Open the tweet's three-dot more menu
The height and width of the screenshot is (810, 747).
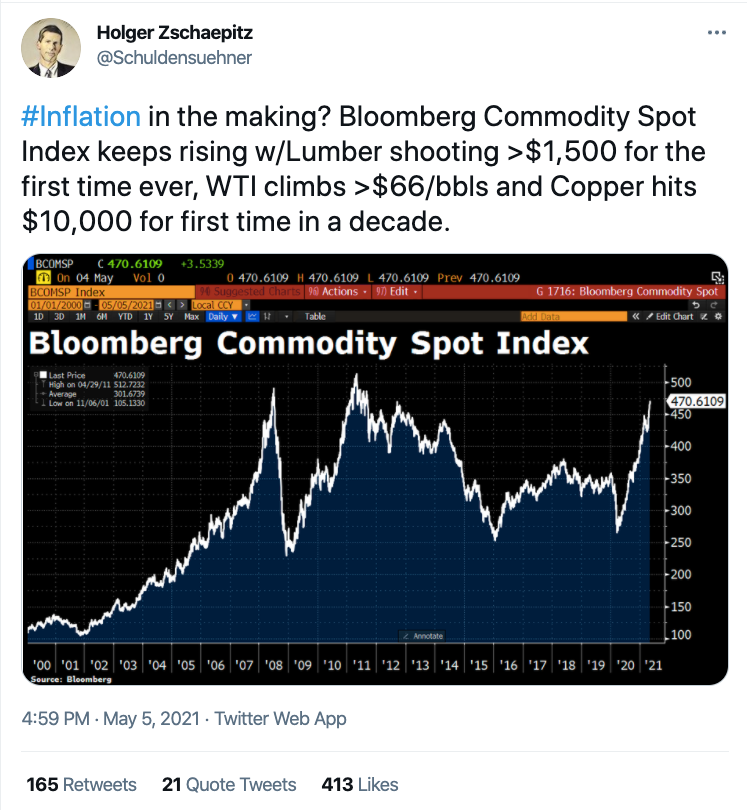click(717, 33)
